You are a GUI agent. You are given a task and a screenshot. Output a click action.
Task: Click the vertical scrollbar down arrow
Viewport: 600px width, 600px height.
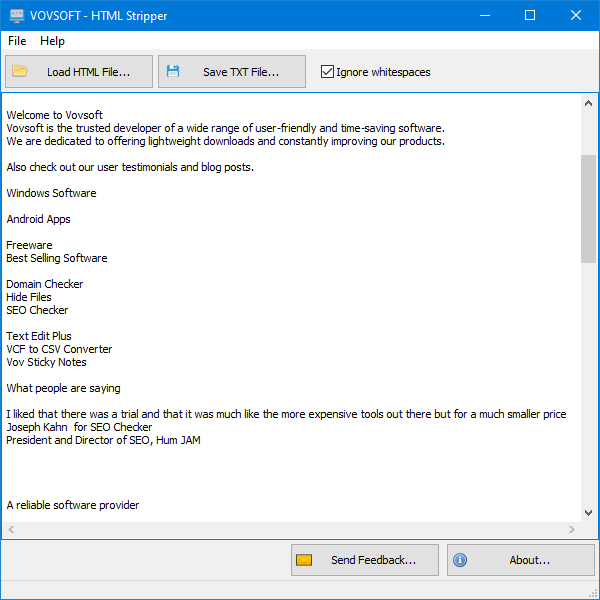(588, 513)
